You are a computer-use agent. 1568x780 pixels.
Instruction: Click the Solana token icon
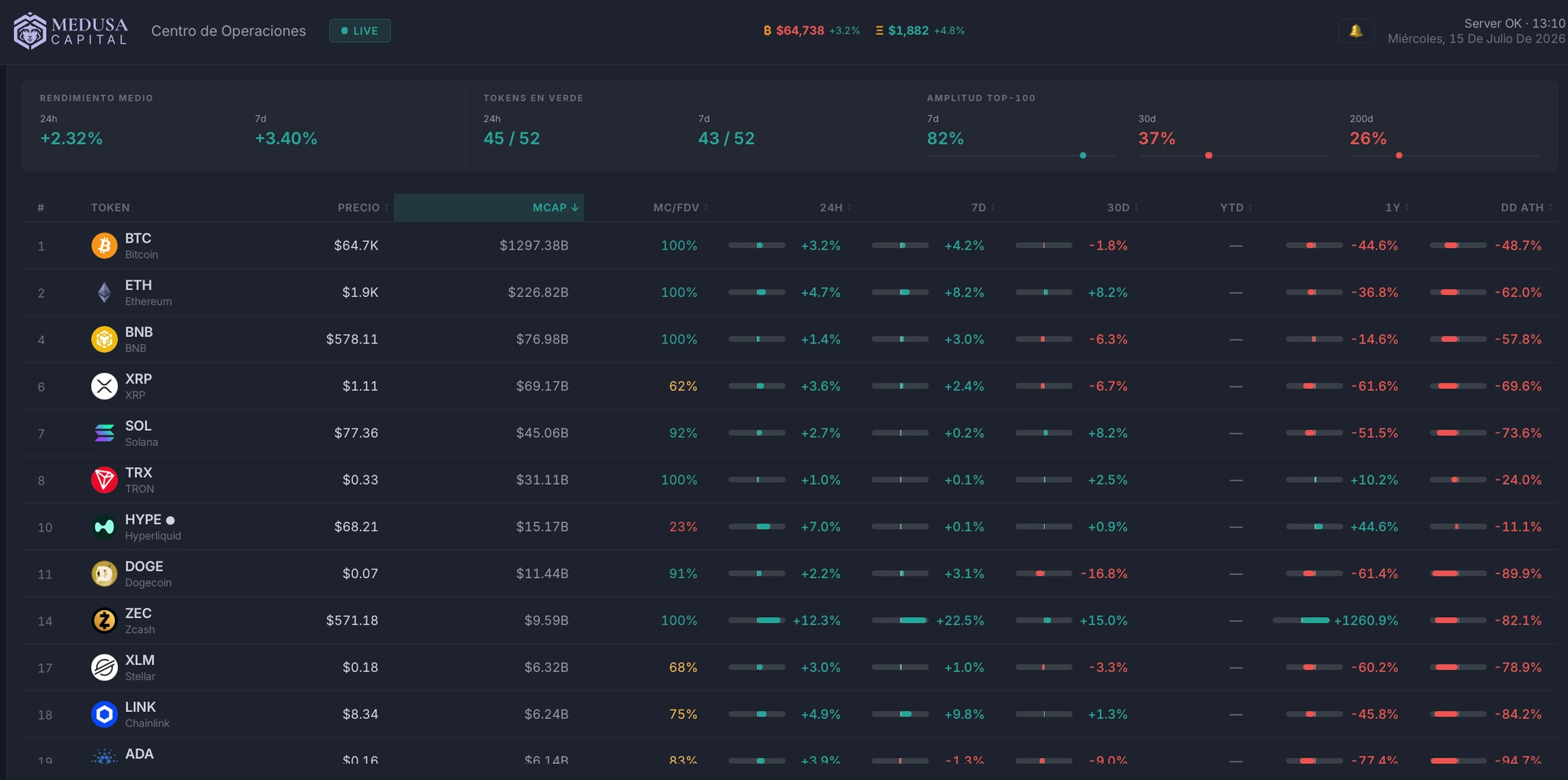point(104,432)
